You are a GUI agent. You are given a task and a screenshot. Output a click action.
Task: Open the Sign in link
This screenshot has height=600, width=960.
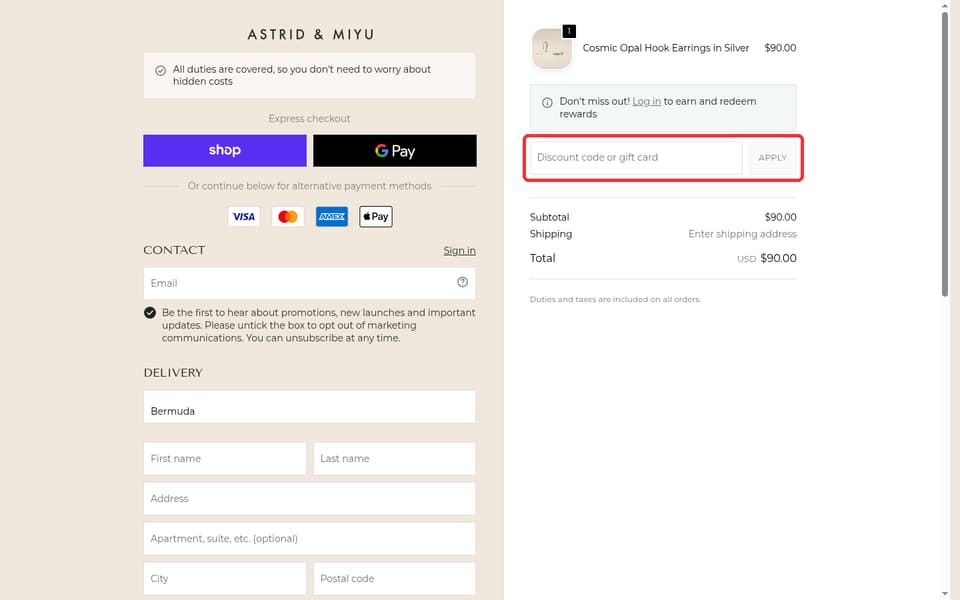click(x=459, y=250)
